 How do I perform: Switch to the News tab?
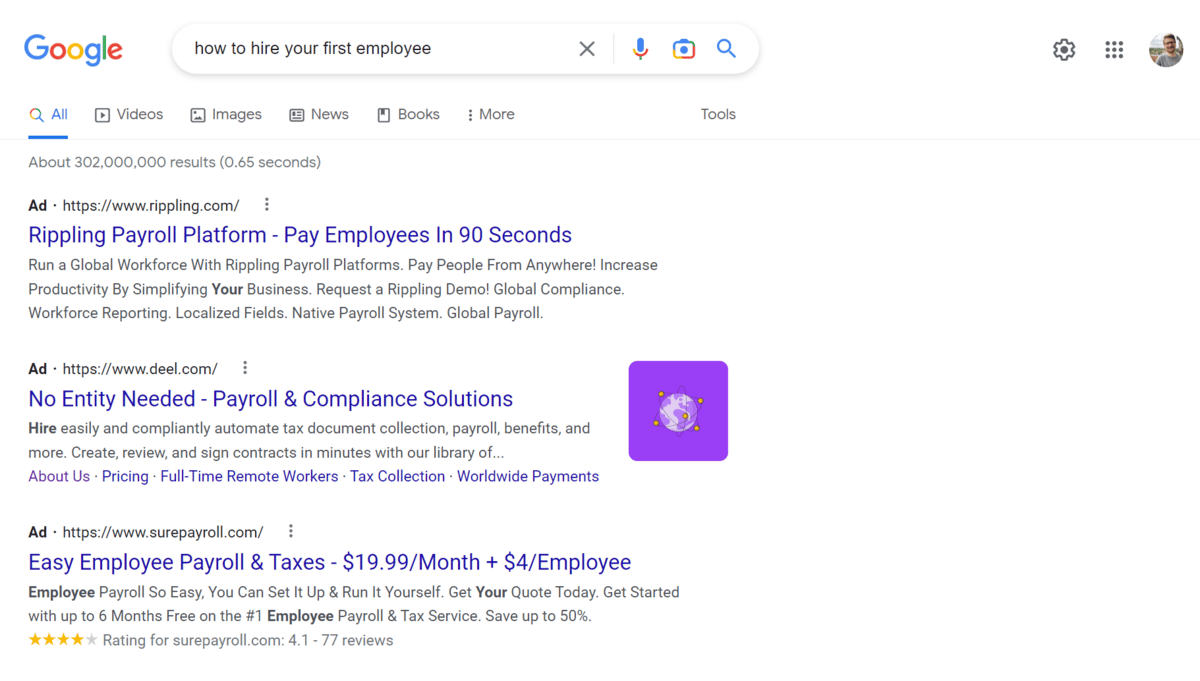(x=319, y=115)
